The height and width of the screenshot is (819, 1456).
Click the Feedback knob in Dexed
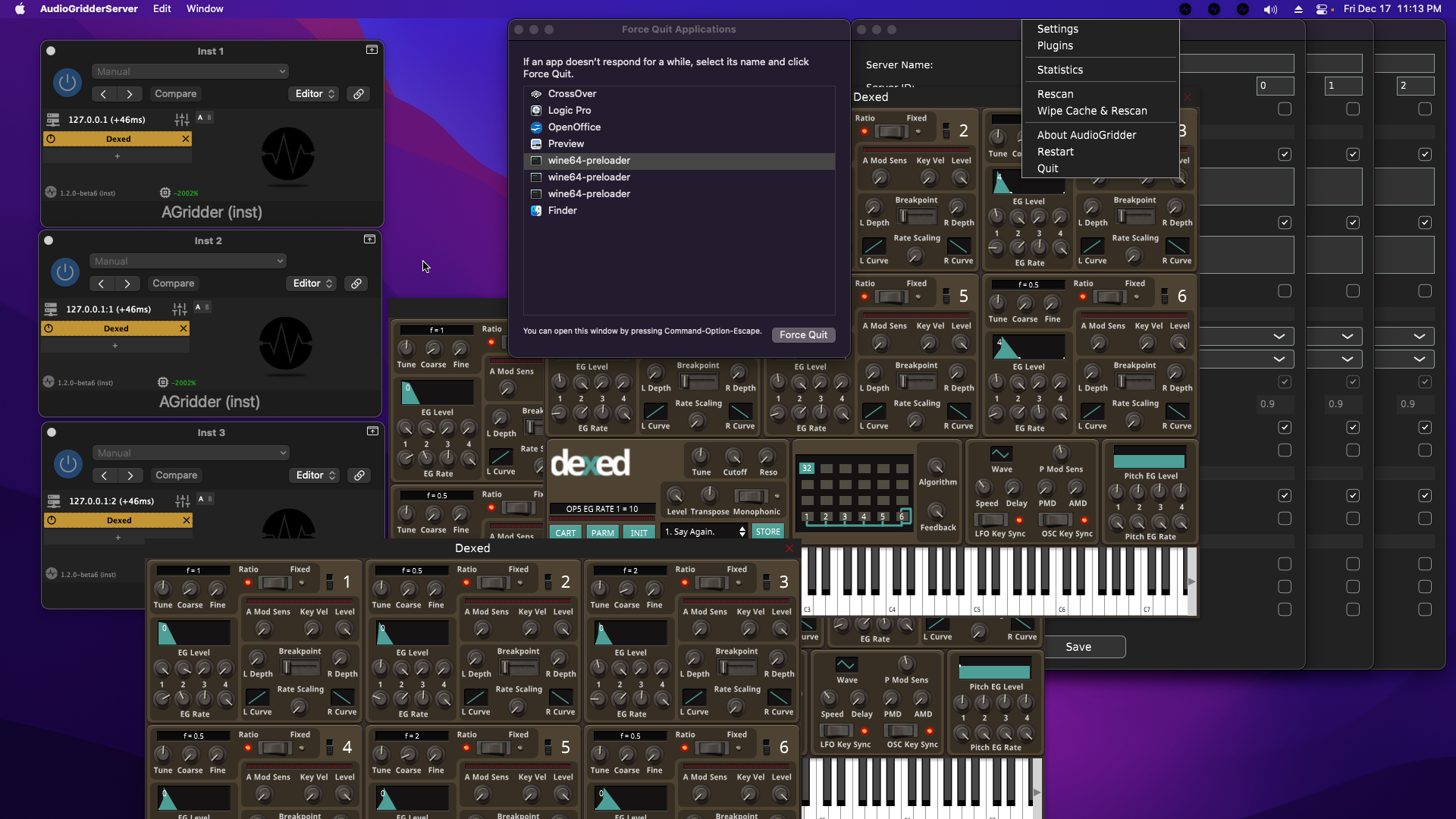(x=937, y=511)
